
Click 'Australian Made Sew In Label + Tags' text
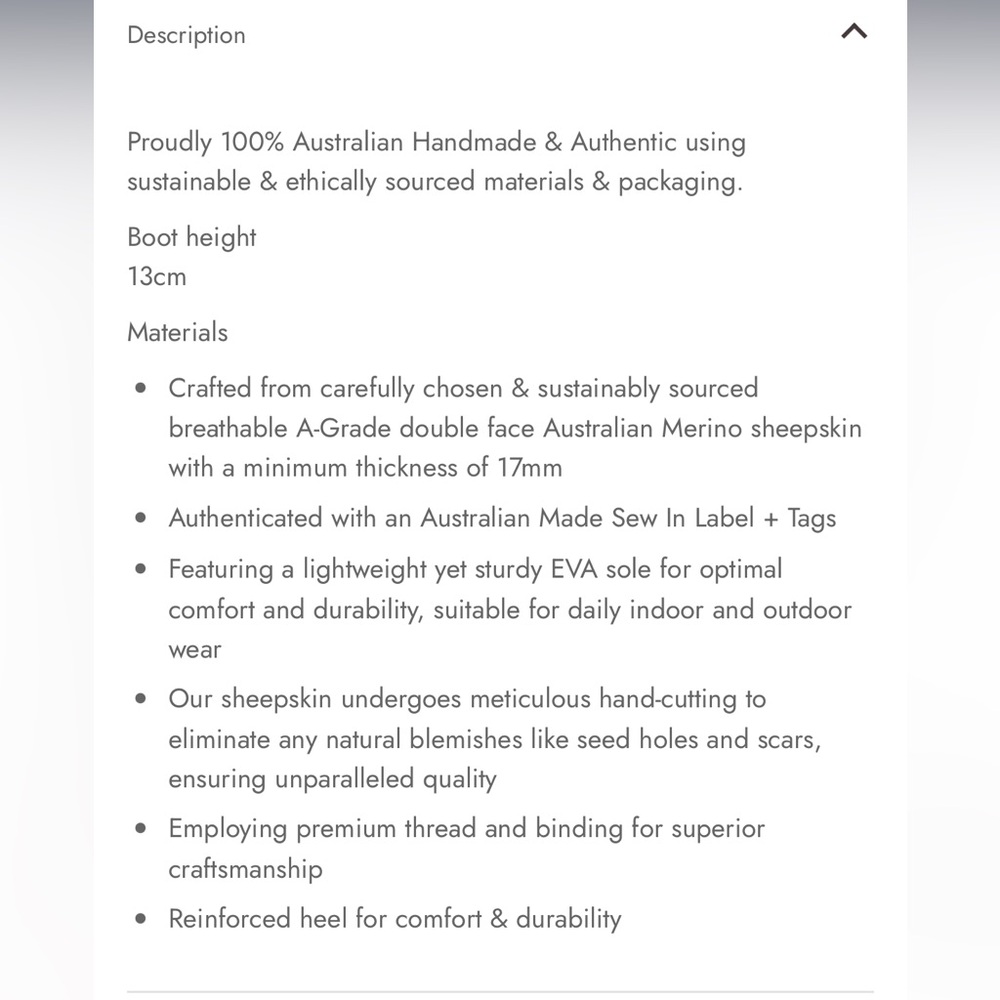(x=628, y=518)
